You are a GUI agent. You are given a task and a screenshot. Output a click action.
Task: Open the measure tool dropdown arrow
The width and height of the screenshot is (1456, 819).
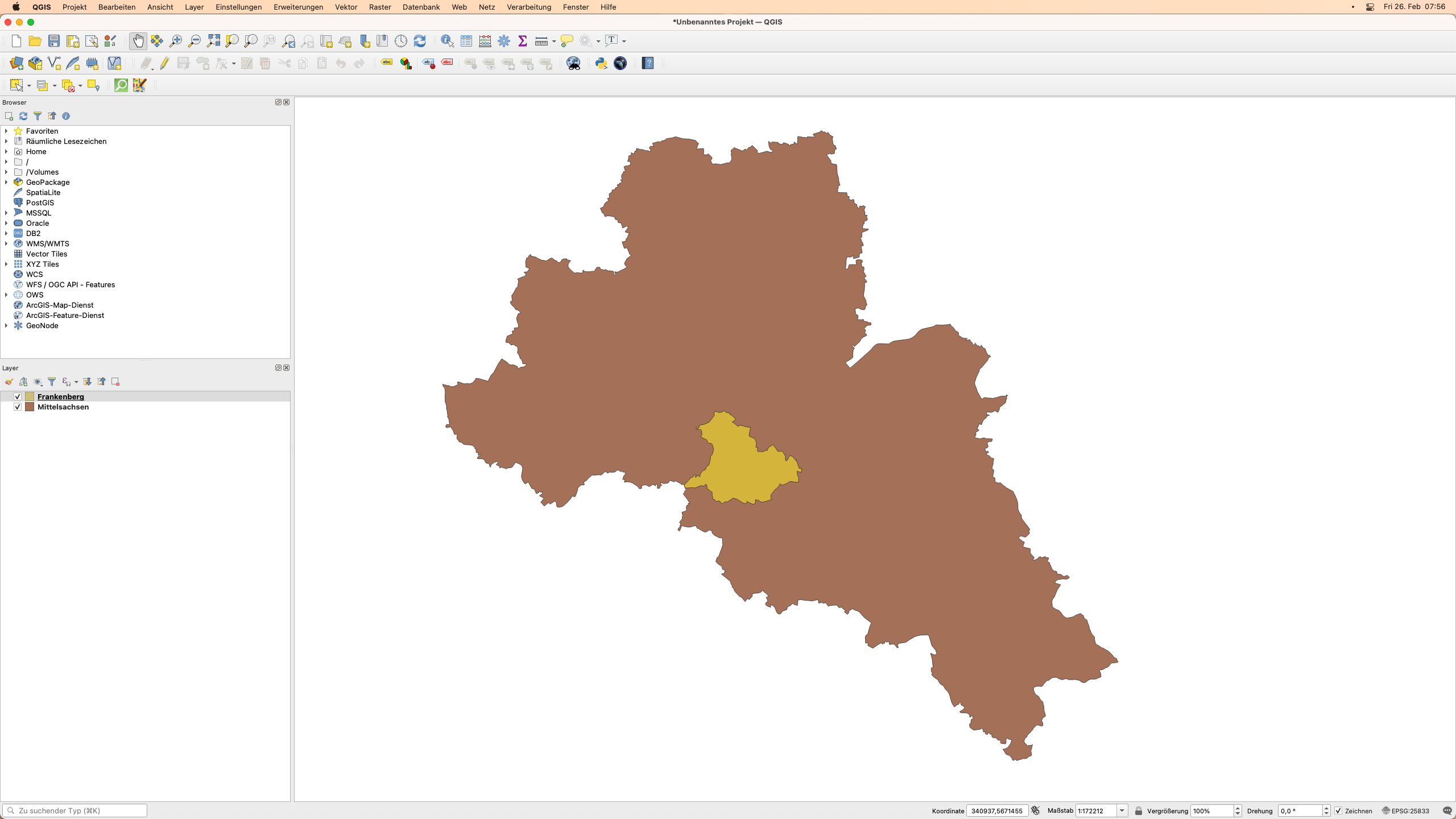(554, 41)
